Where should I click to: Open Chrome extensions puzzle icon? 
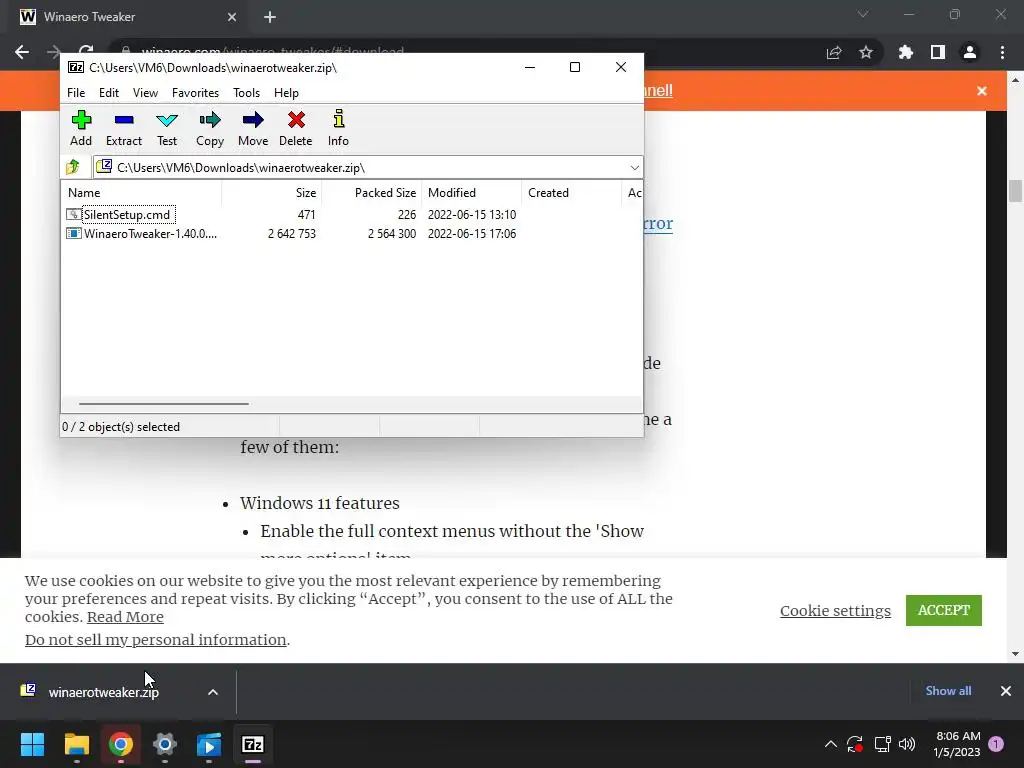906,52
